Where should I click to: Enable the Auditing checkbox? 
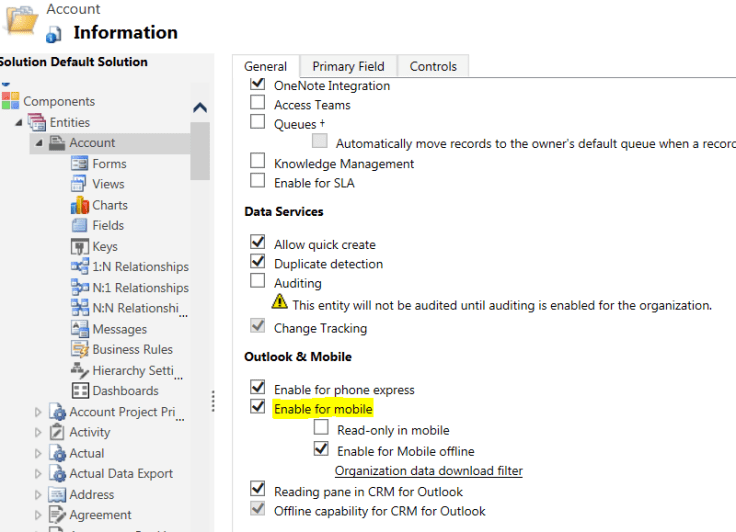[258, 283]
